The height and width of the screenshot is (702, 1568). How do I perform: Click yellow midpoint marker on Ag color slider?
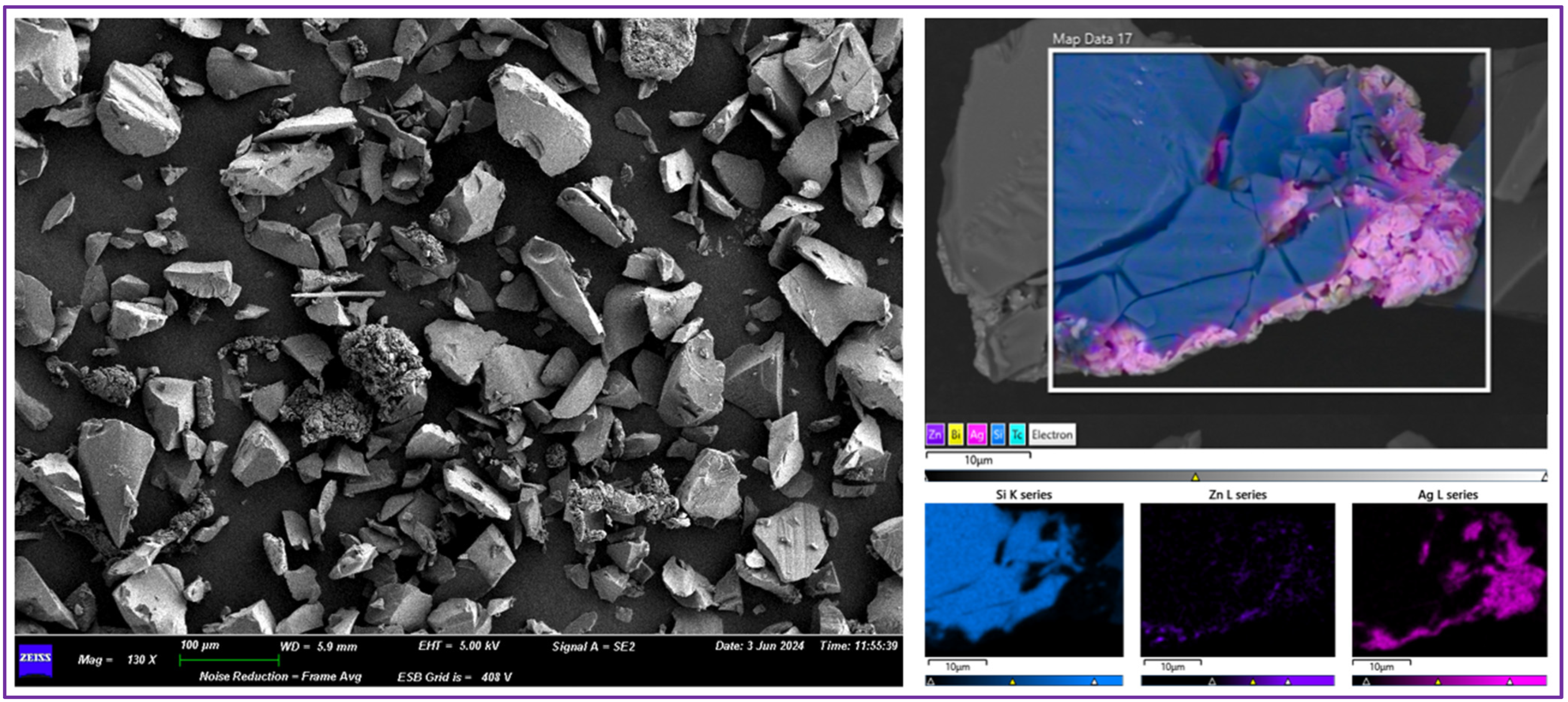pos(1438,682)
